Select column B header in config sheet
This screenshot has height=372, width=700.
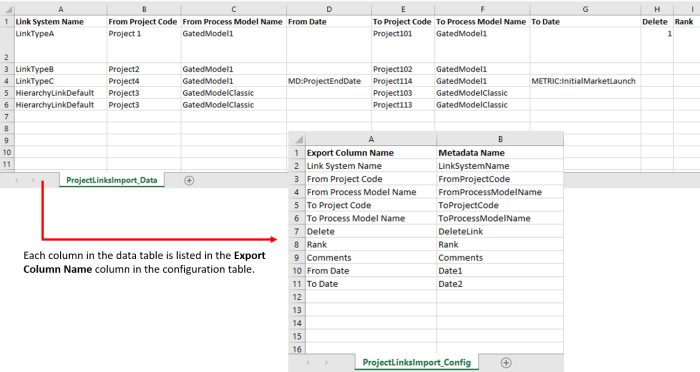500,139
